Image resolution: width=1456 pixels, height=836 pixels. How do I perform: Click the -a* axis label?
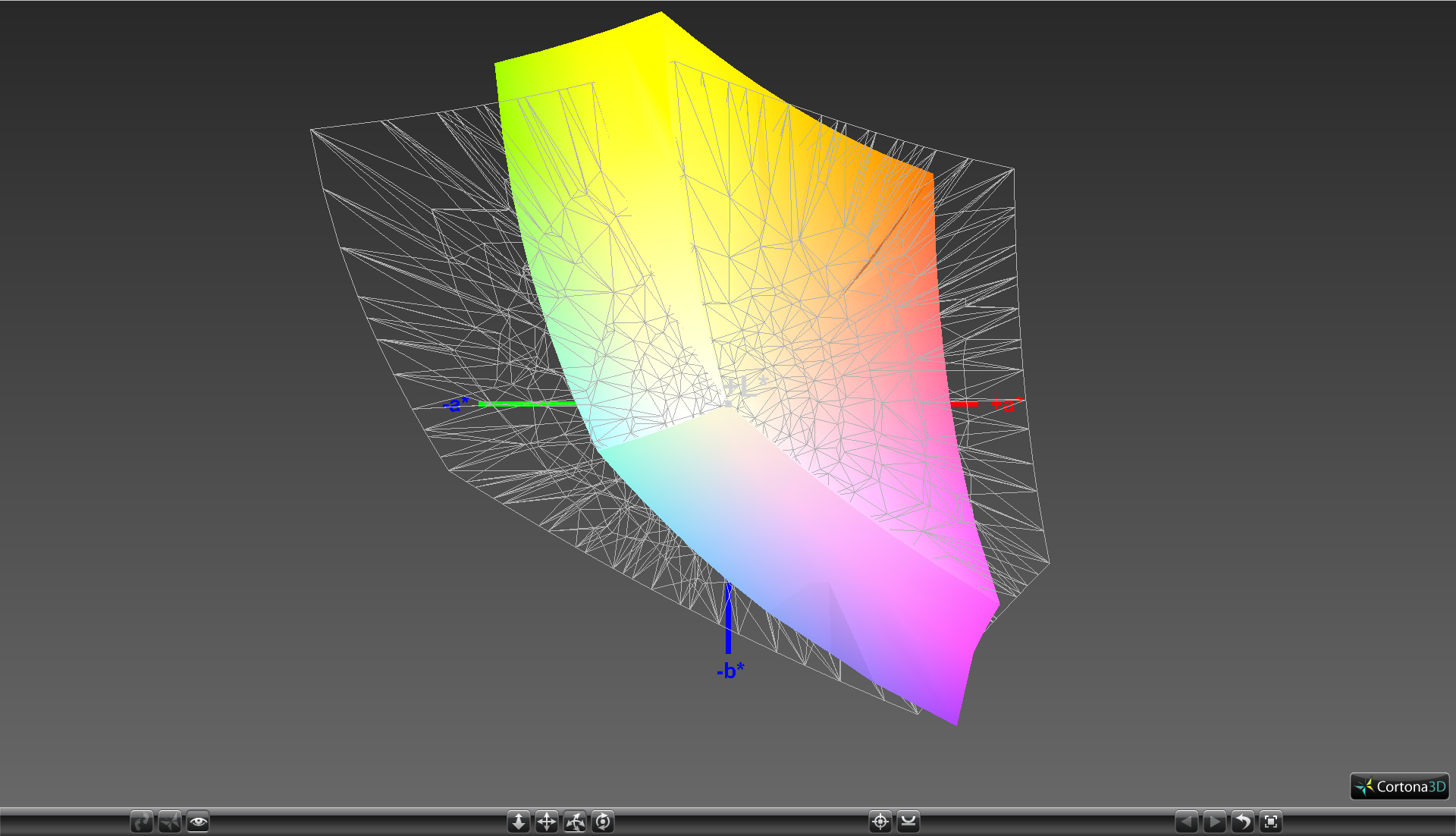456,404
